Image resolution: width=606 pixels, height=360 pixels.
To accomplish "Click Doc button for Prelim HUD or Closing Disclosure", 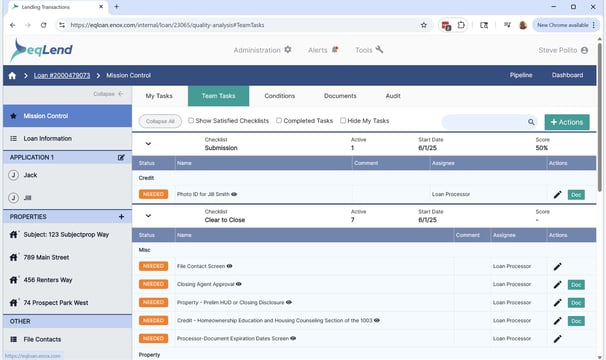I will [576, 303].
